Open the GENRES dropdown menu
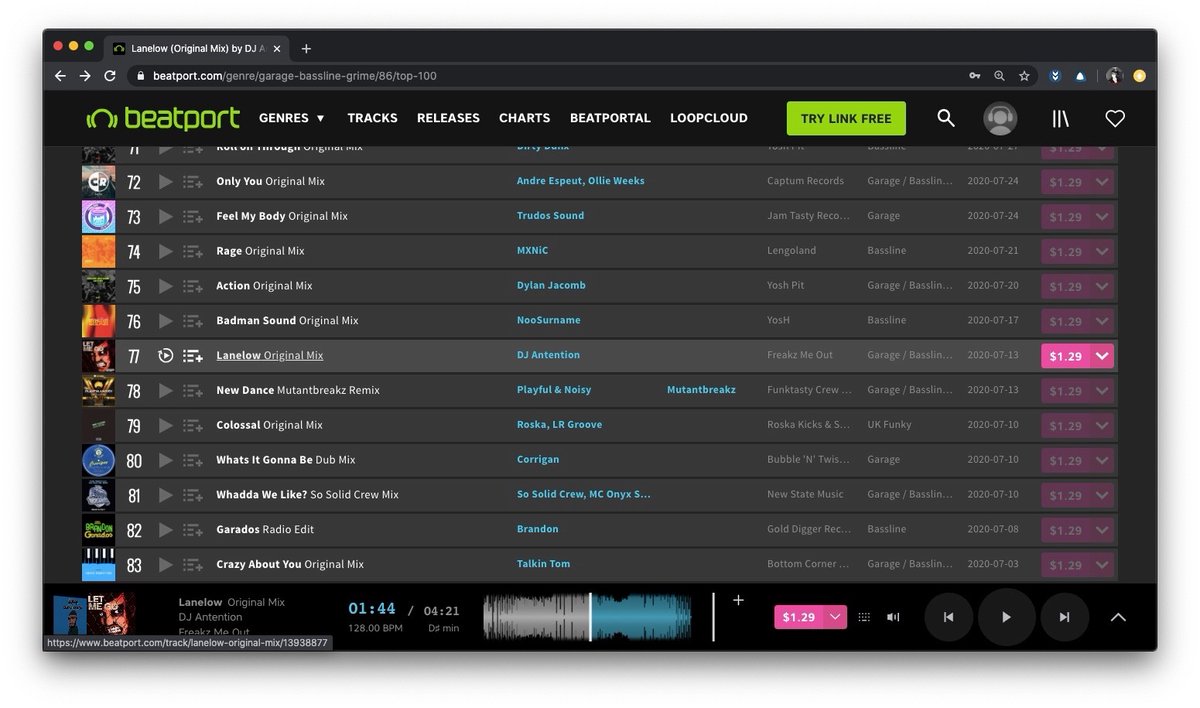This screenshot has height=708, width=1200. click(291, 118)
